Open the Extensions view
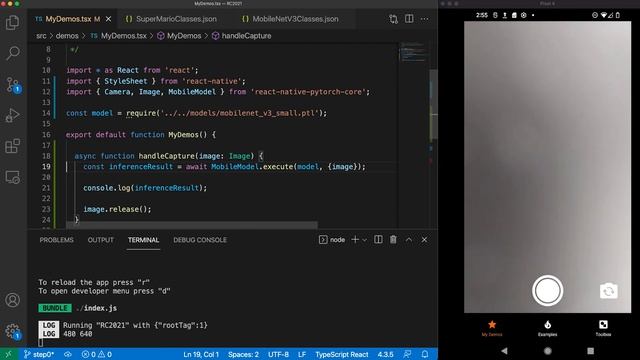The width and height of the screenshot is (640, 360). (13, 146)
